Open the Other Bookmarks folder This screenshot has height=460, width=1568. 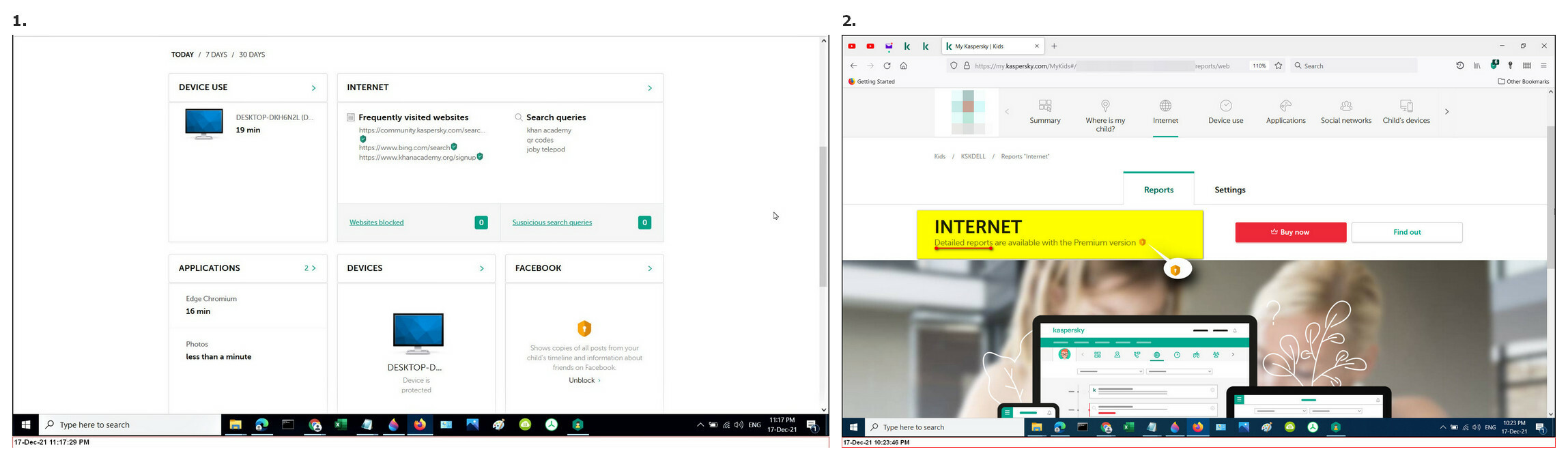point(1523,81)
